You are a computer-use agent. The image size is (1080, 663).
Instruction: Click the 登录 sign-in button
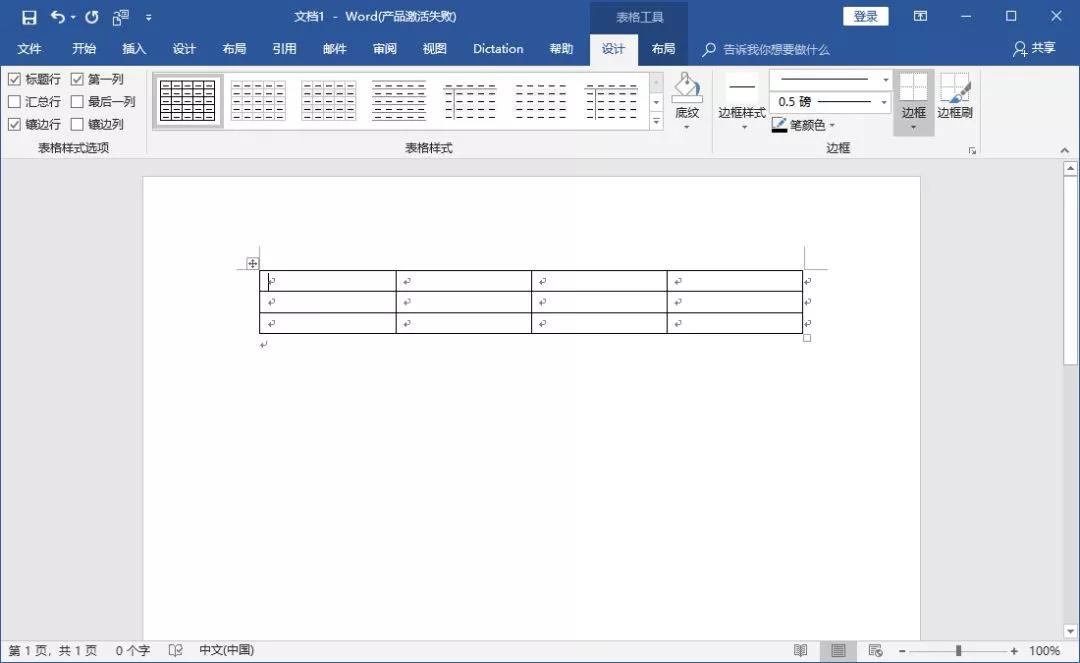coord(866,16)
